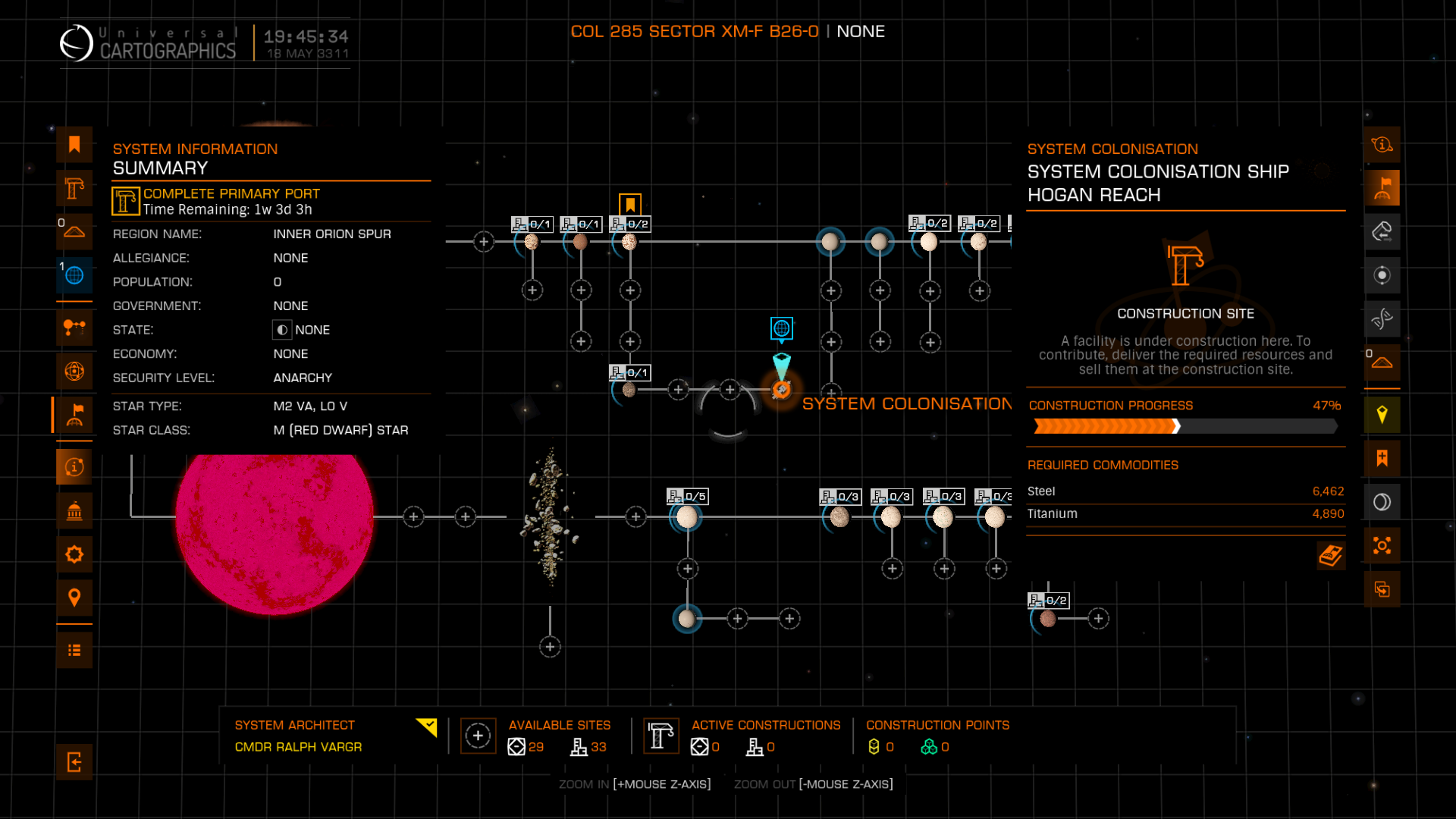Select the asteroid belt cluster

551,517
